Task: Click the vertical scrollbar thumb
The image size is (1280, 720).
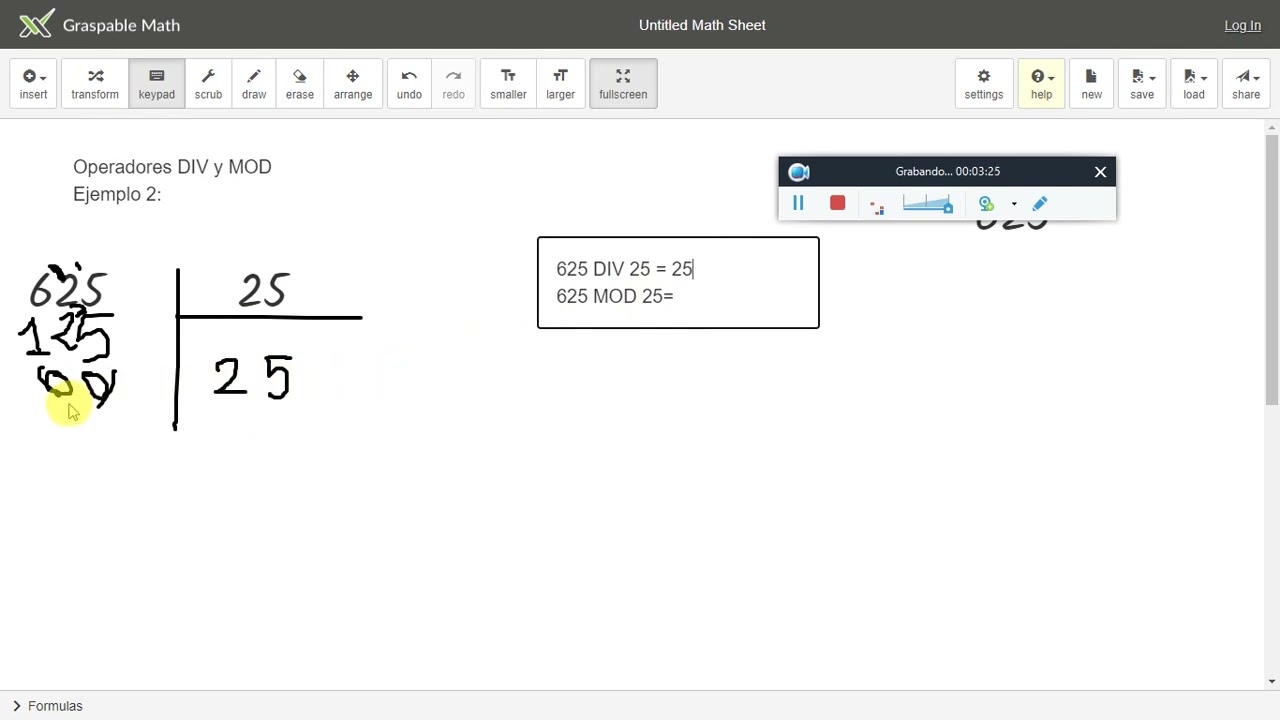Action: pos(1272,268)
